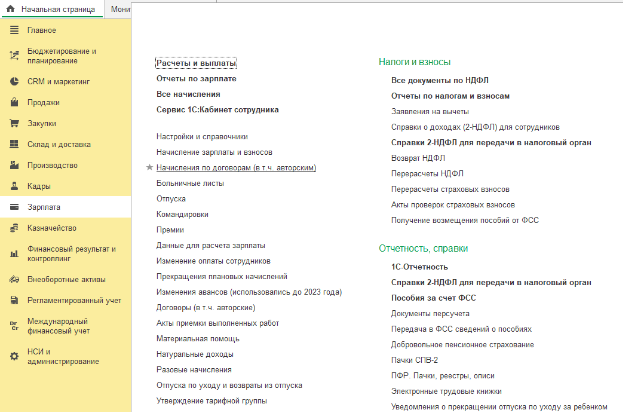Open Возврат НДФЛ
Image resolution: width=624 pixels, height=412 pixels.
(418, 158)
